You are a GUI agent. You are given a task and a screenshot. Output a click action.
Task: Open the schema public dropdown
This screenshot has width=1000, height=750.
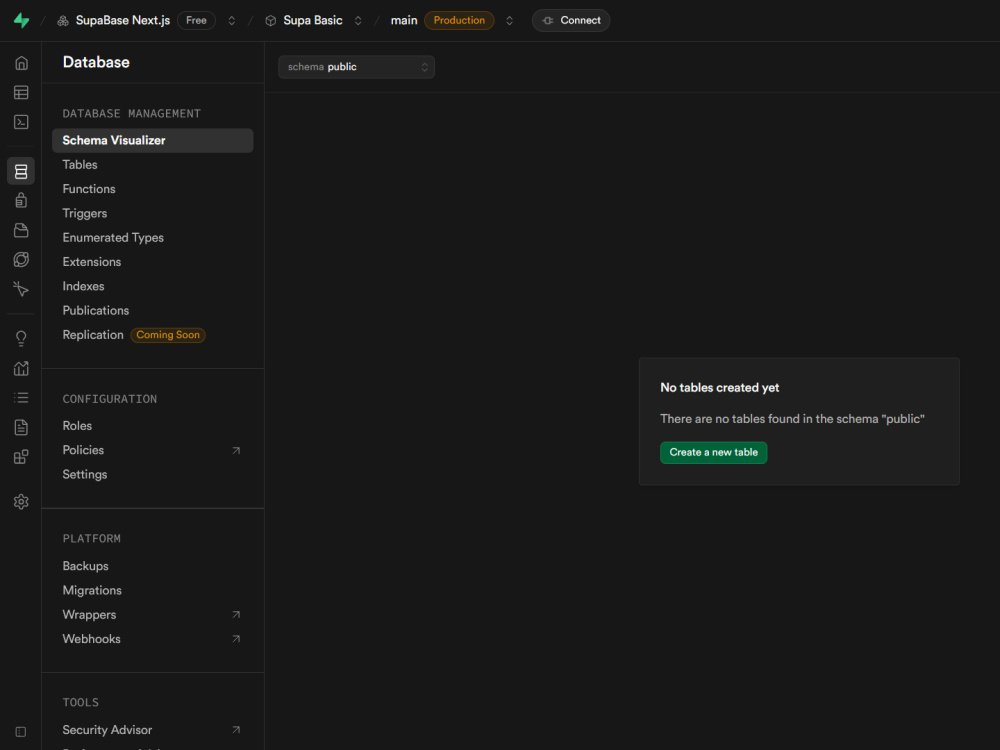(357, 67)
